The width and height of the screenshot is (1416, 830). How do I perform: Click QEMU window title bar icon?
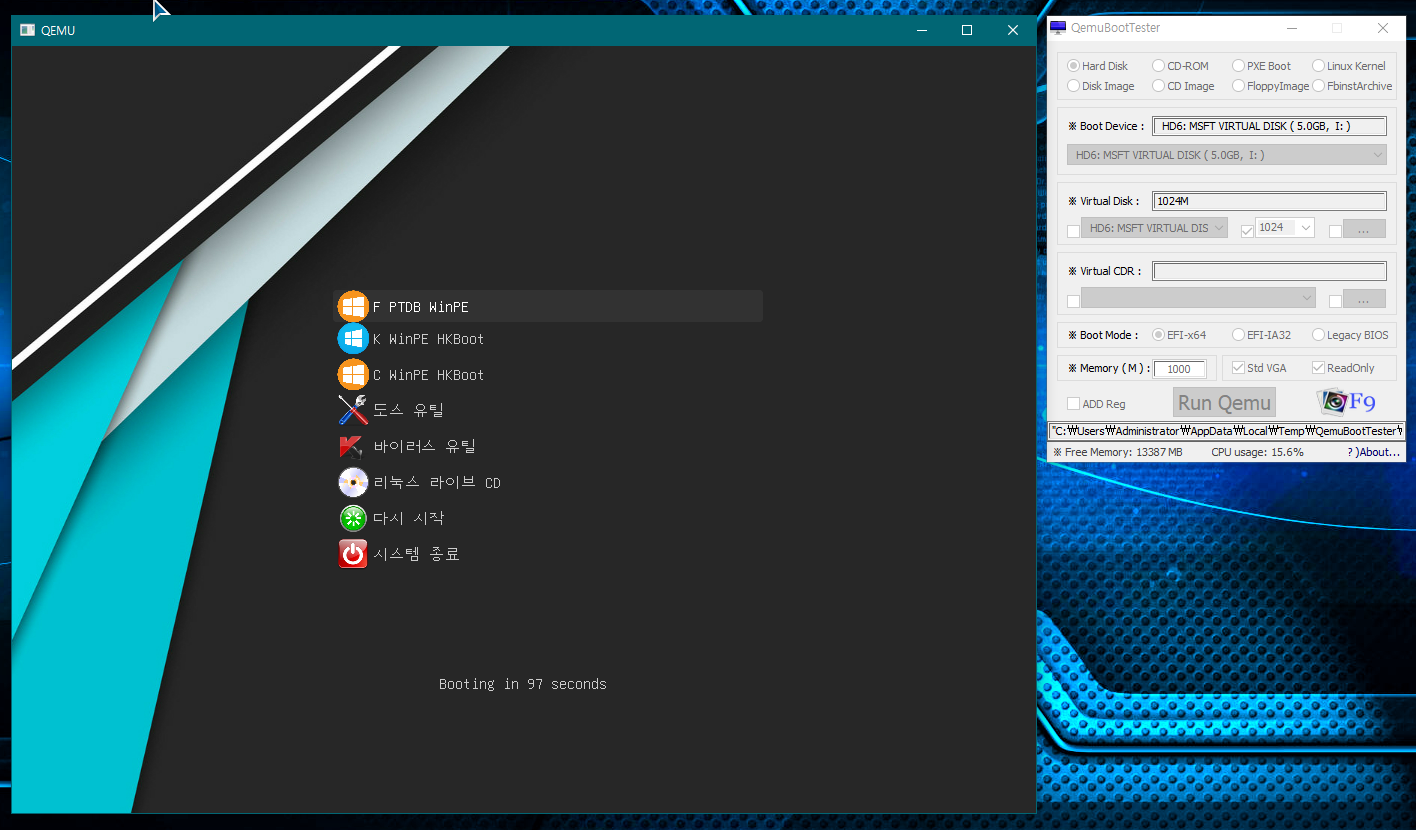[28, 30]
